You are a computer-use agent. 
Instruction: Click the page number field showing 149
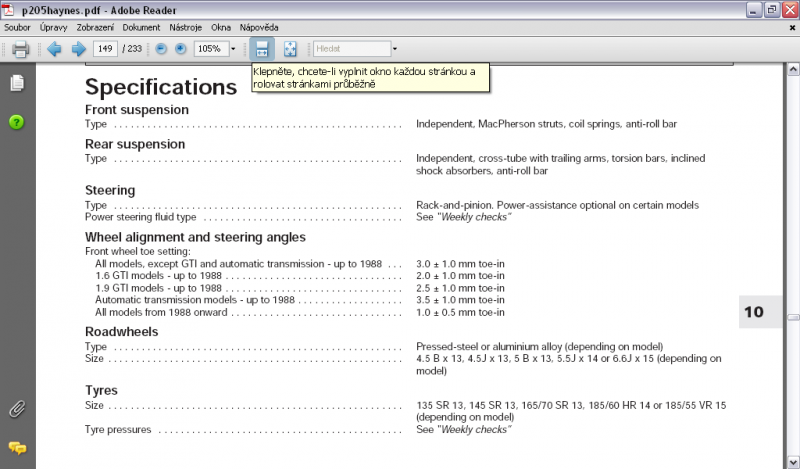pyautogui.click(x=105, y=48)
